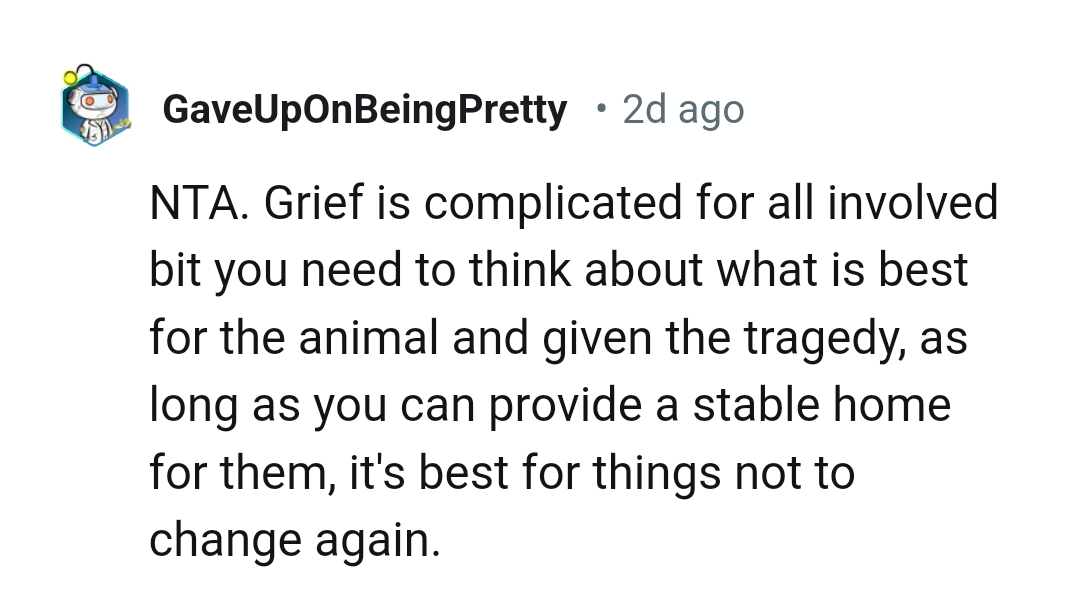Click the GaveUpOnBeingPretty Snoo avatar
The image size is (1080, 601).
pyautogui.click(x=94, y=108)
